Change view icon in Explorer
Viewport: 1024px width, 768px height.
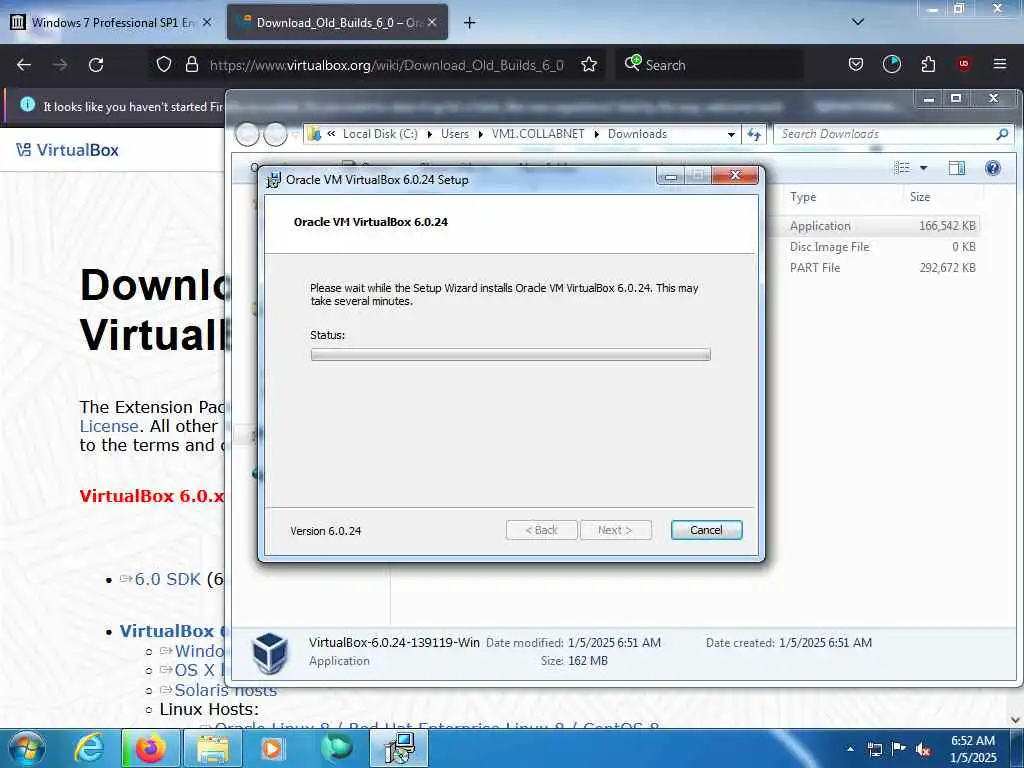tap(902, 168)
